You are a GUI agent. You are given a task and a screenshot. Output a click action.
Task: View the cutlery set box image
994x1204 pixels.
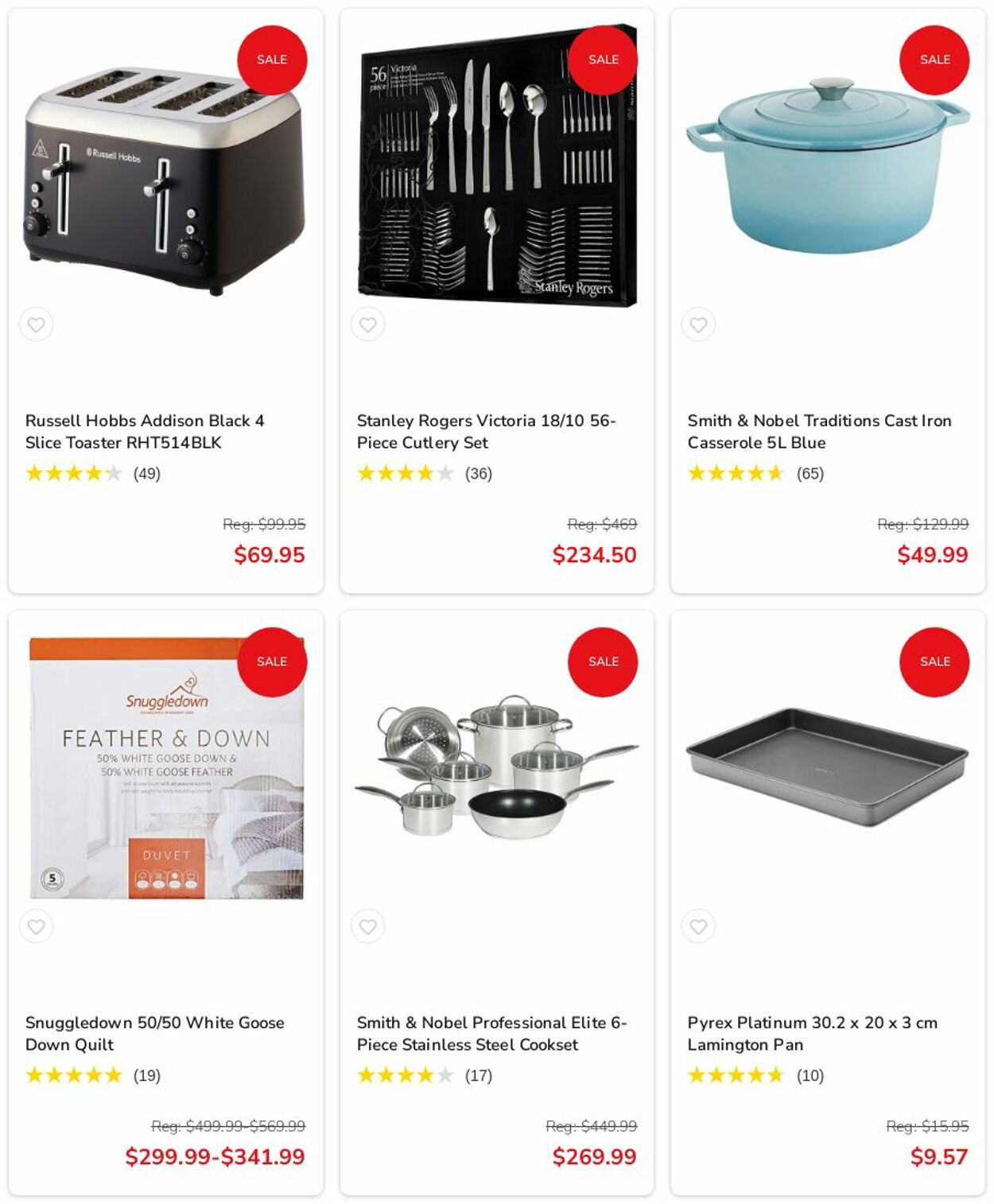(497, 167)
